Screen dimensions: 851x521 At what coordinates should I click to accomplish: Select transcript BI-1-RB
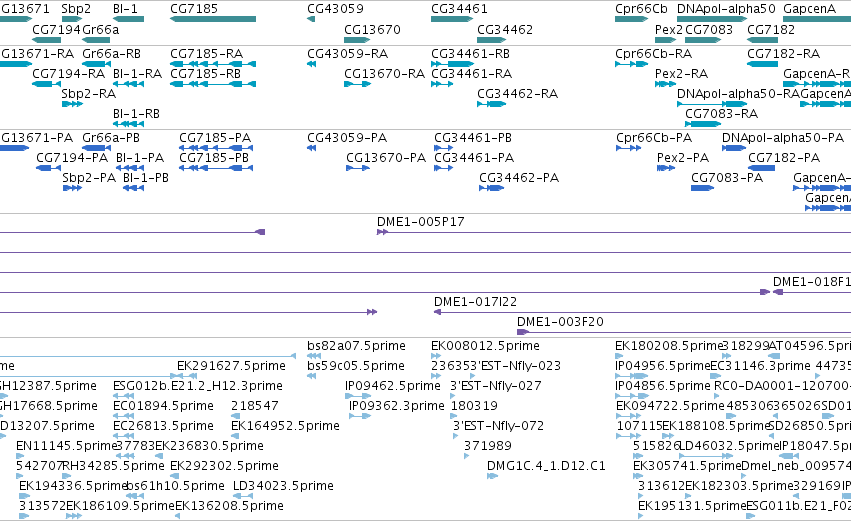[x=136, y=114]
